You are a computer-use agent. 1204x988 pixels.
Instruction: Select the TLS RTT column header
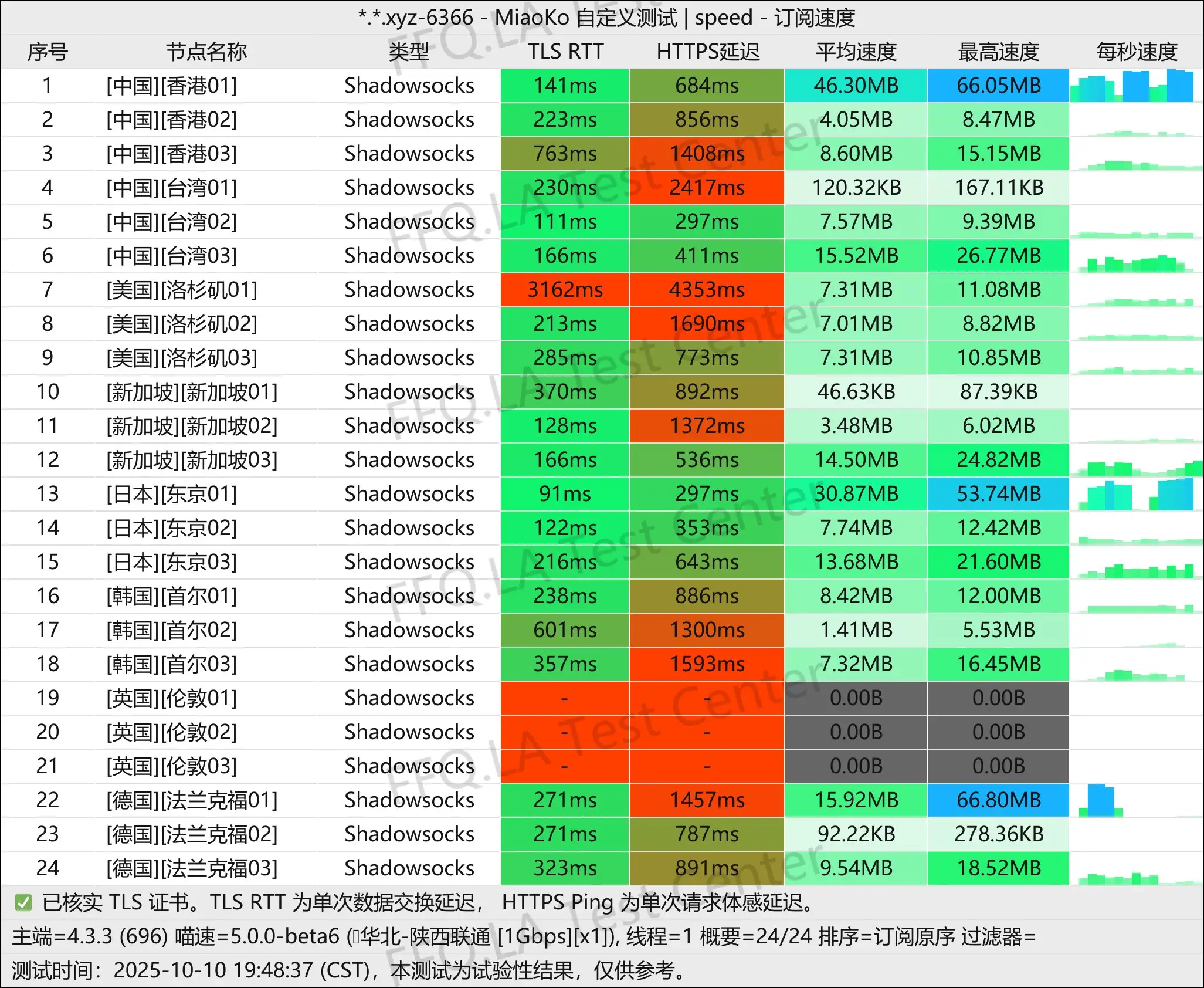pos(565,52)
